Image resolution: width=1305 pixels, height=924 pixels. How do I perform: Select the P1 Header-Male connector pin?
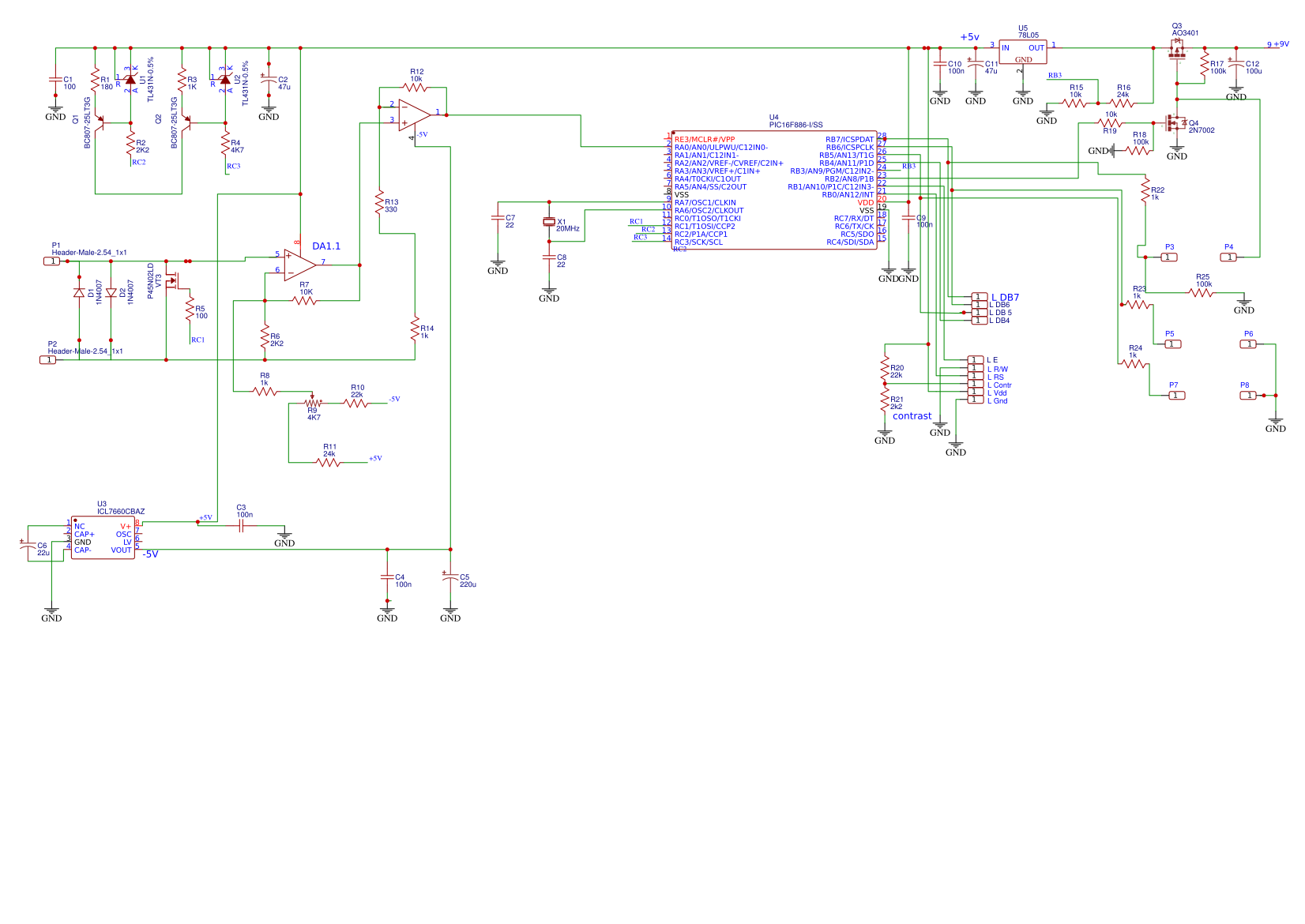pyautogui.click(x=51, y=261)
